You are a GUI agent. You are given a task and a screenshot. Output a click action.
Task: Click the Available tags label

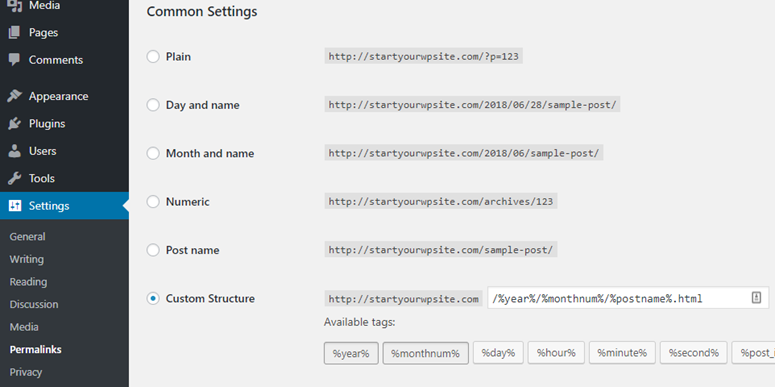coord(359,323)
